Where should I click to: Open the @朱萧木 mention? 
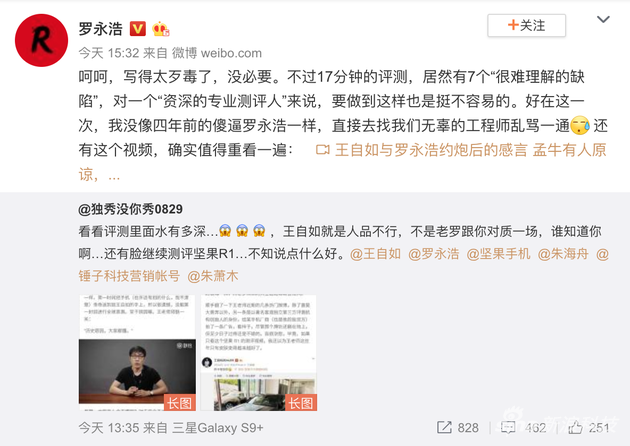click(x=213, y=276)
